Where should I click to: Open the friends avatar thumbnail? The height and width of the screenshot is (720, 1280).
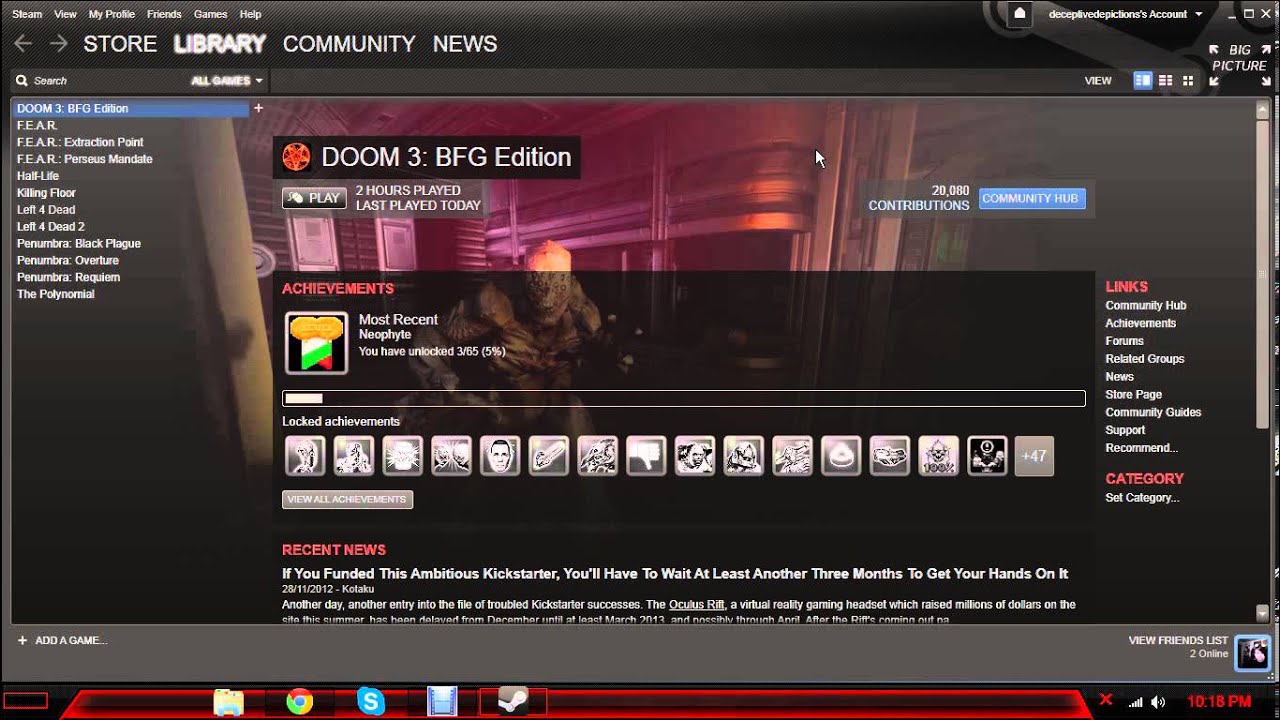(x=1252, y=652)
